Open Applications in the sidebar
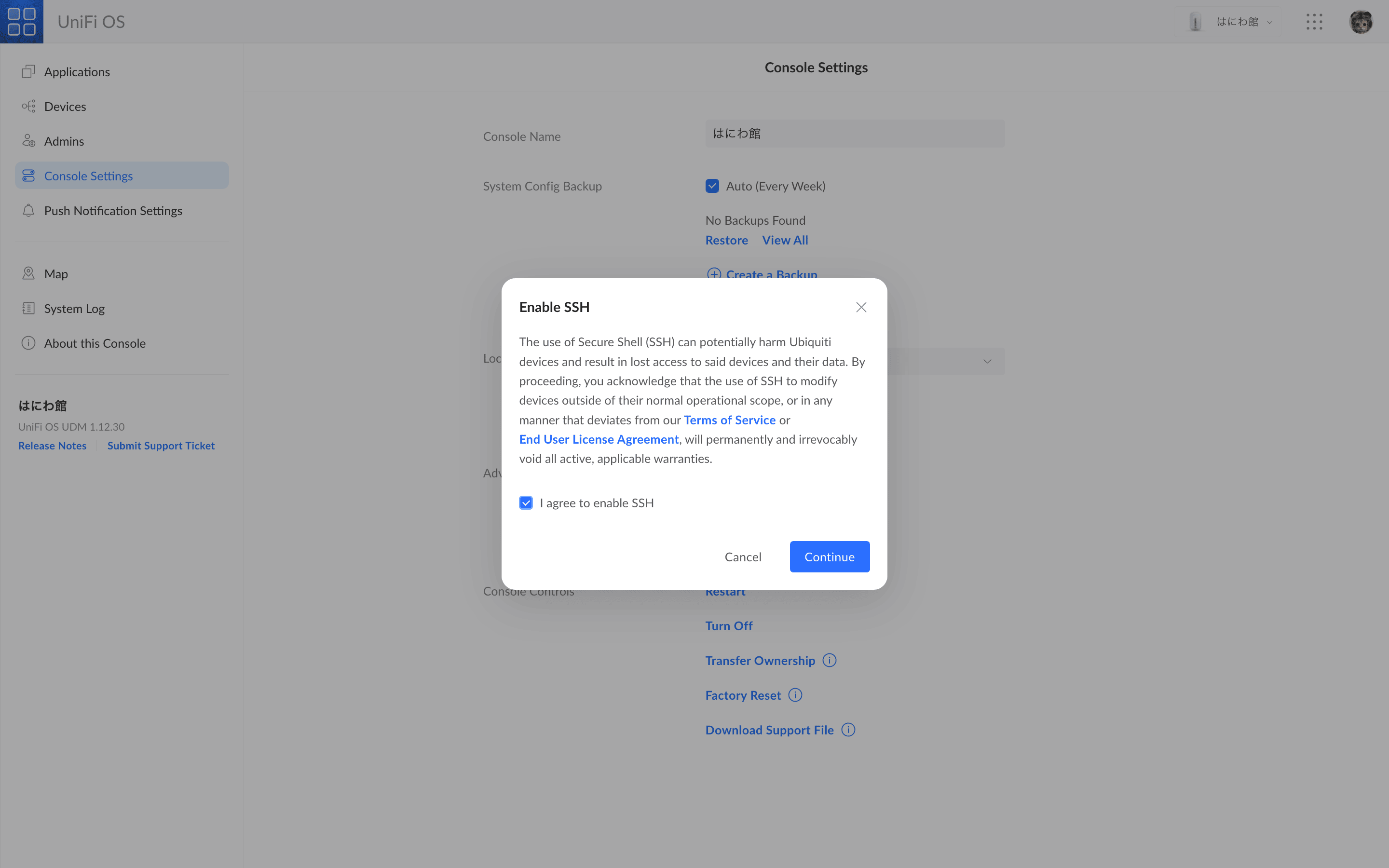This screenshot has width=1389, height=868. pos(122,72)
